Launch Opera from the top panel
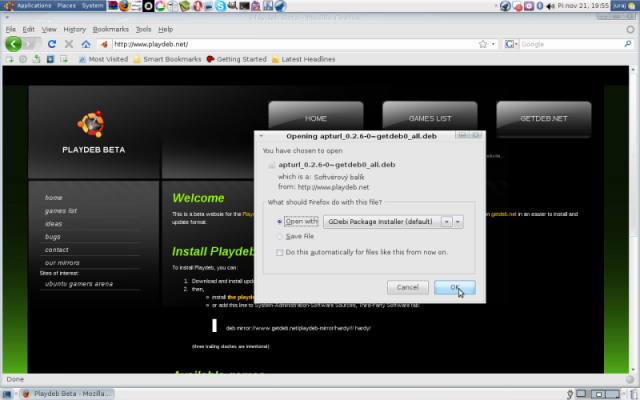This screenshot has width=640, height=400. [198, 6]
